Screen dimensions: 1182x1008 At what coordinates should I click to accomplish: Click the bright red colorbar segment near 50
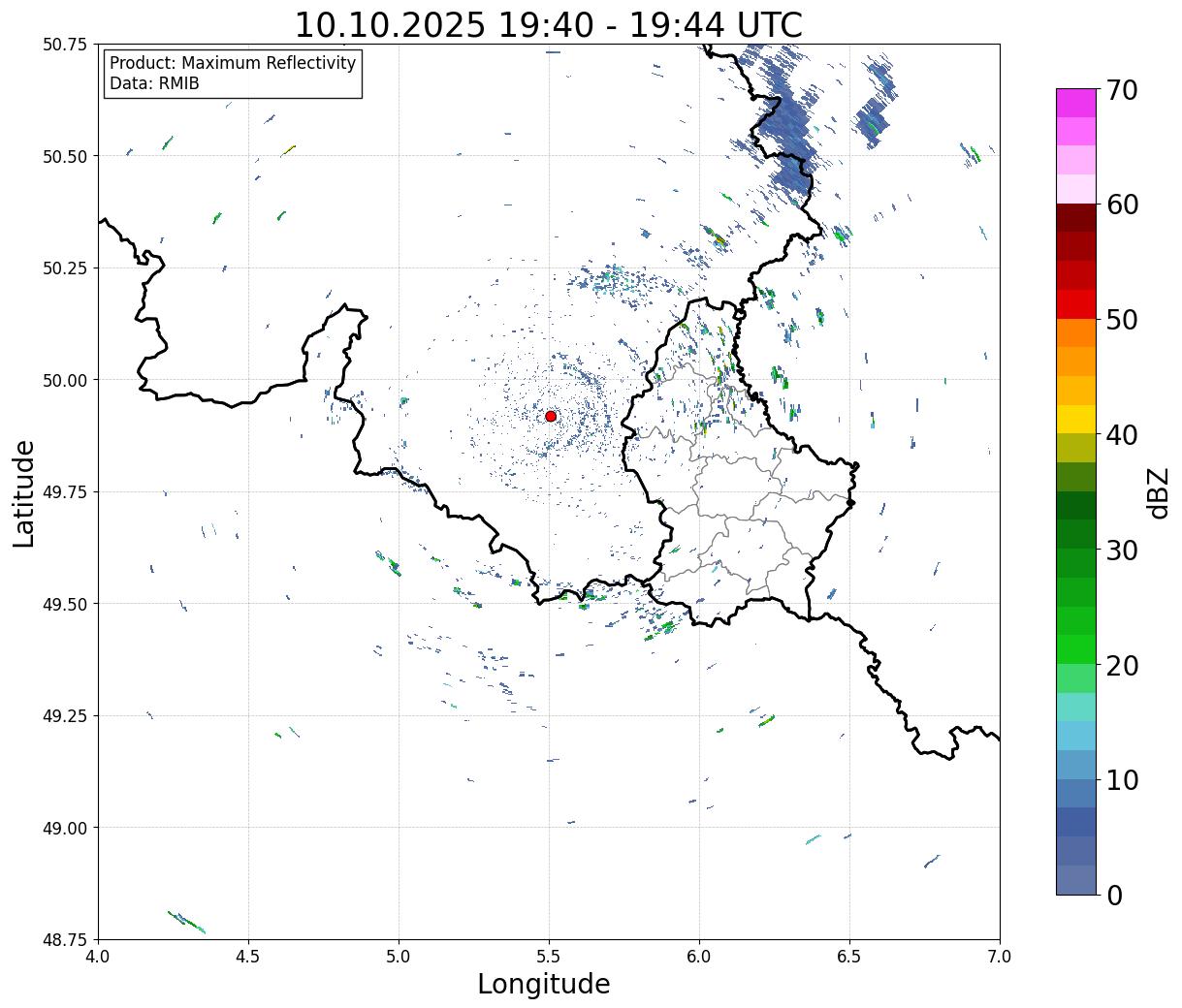coord(1076,304)
